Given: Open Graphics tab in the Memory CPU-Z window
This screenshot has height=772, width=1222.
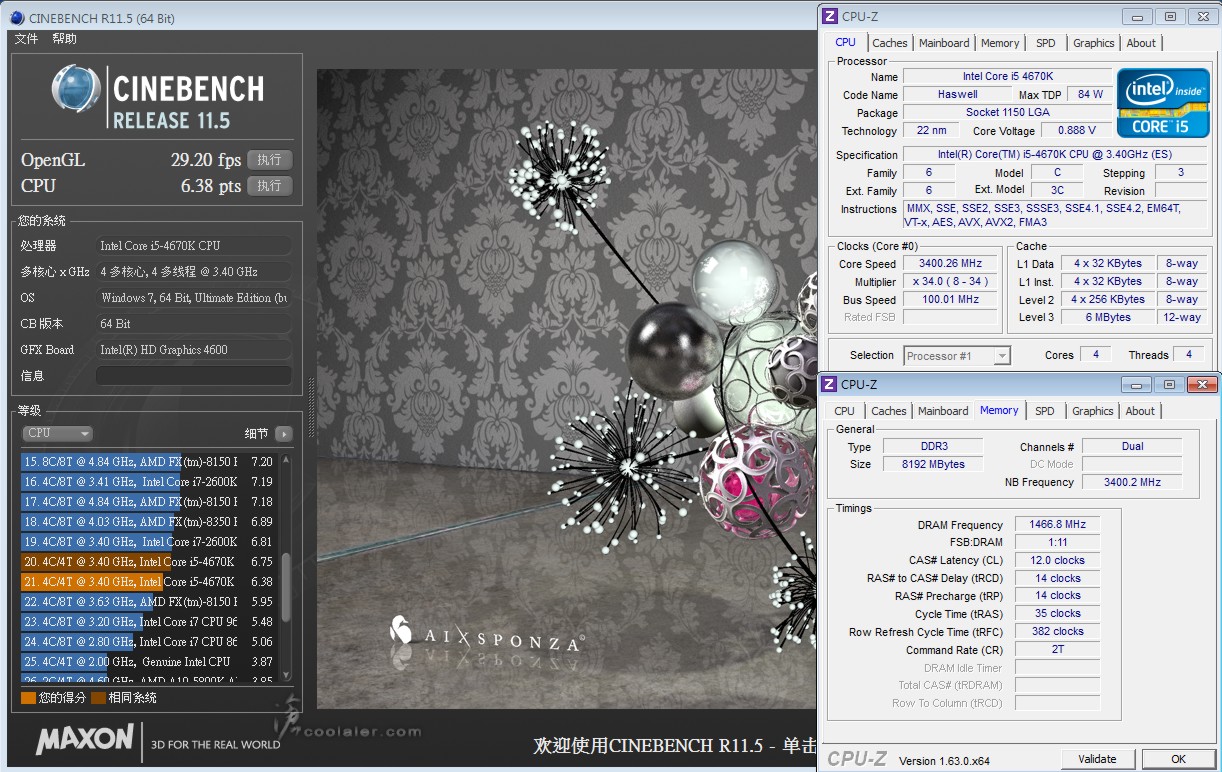Looking at the screenshot, I should (1093, 411).
